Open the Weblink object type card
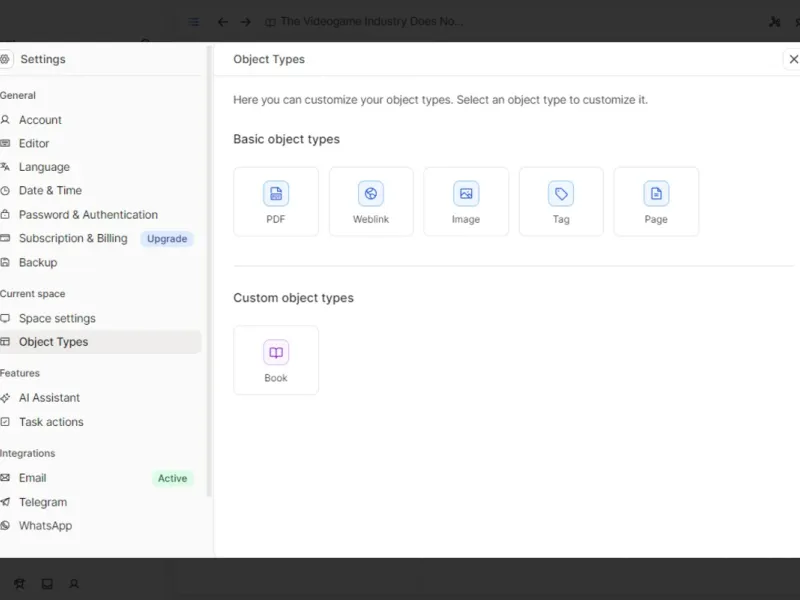 (x=371, y=202)
